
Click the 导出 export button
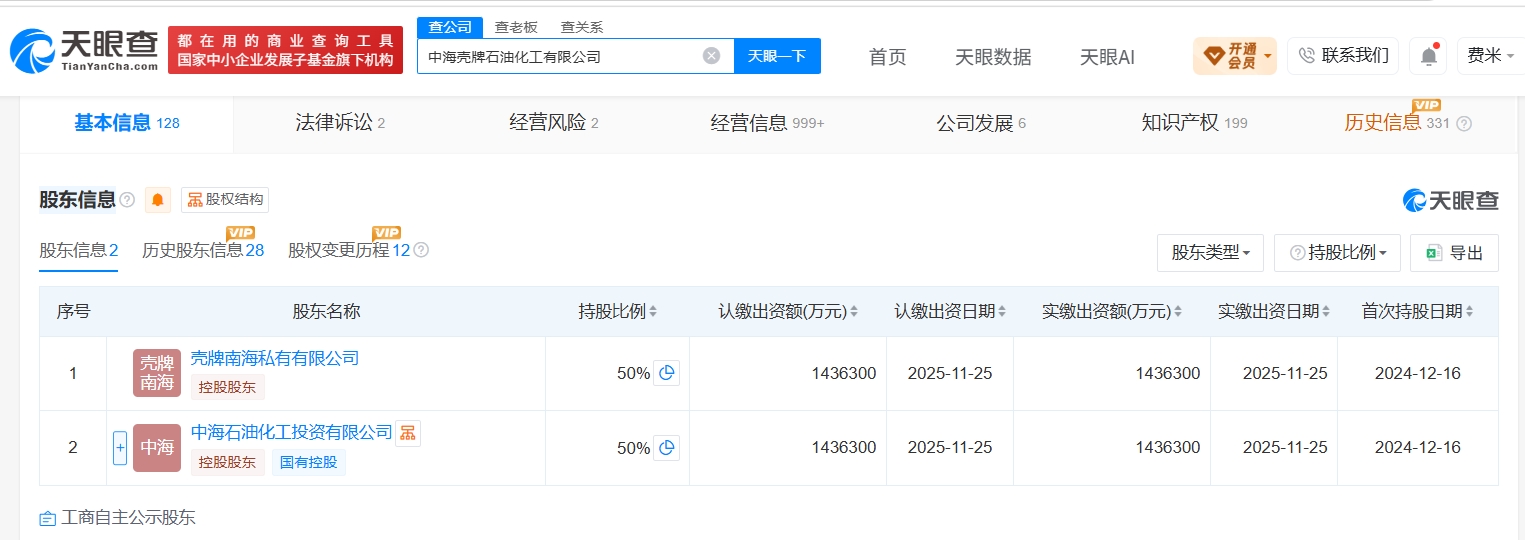tap(1454, 253)
